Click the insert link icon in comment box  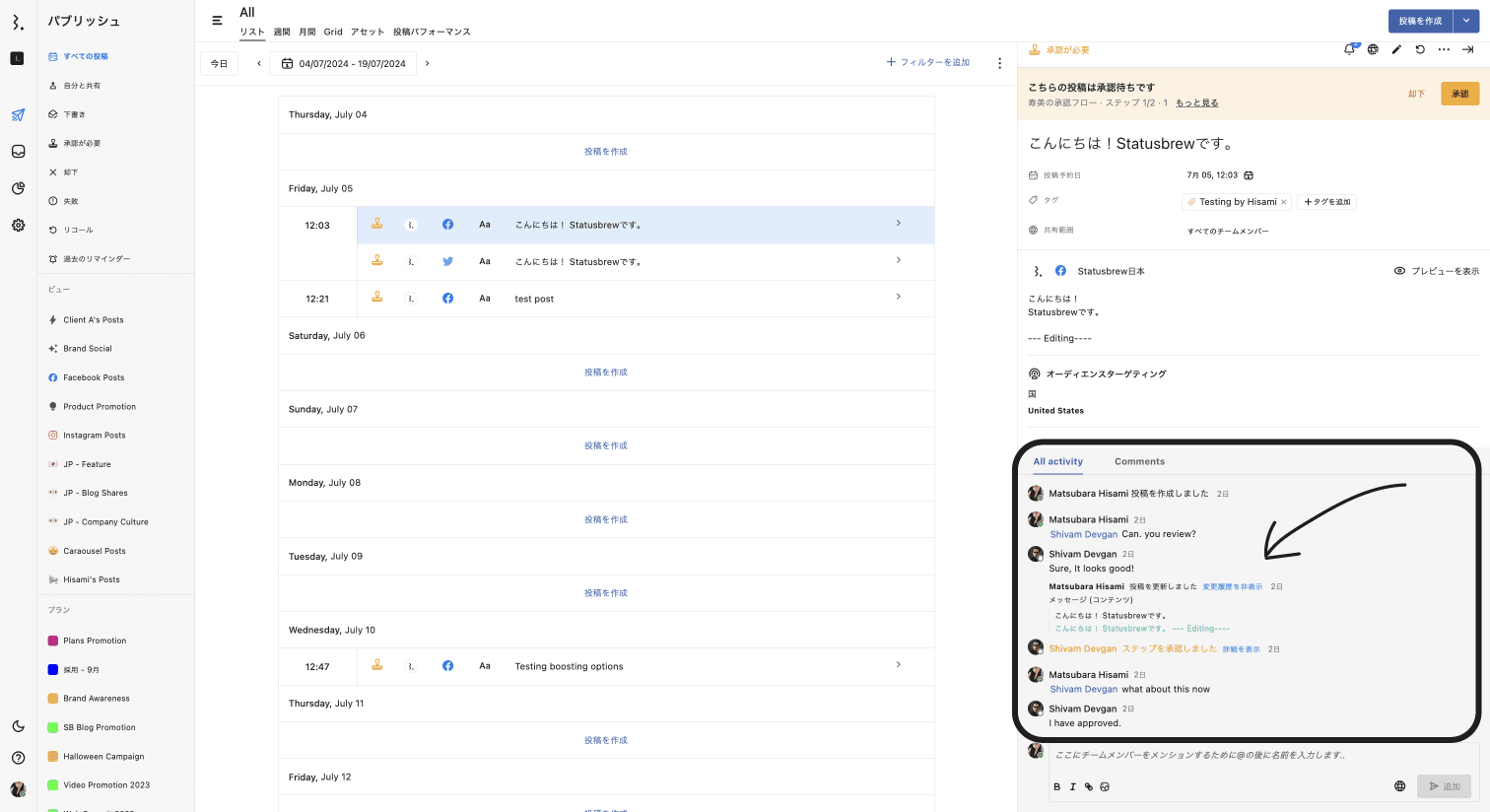[1089, 786]
